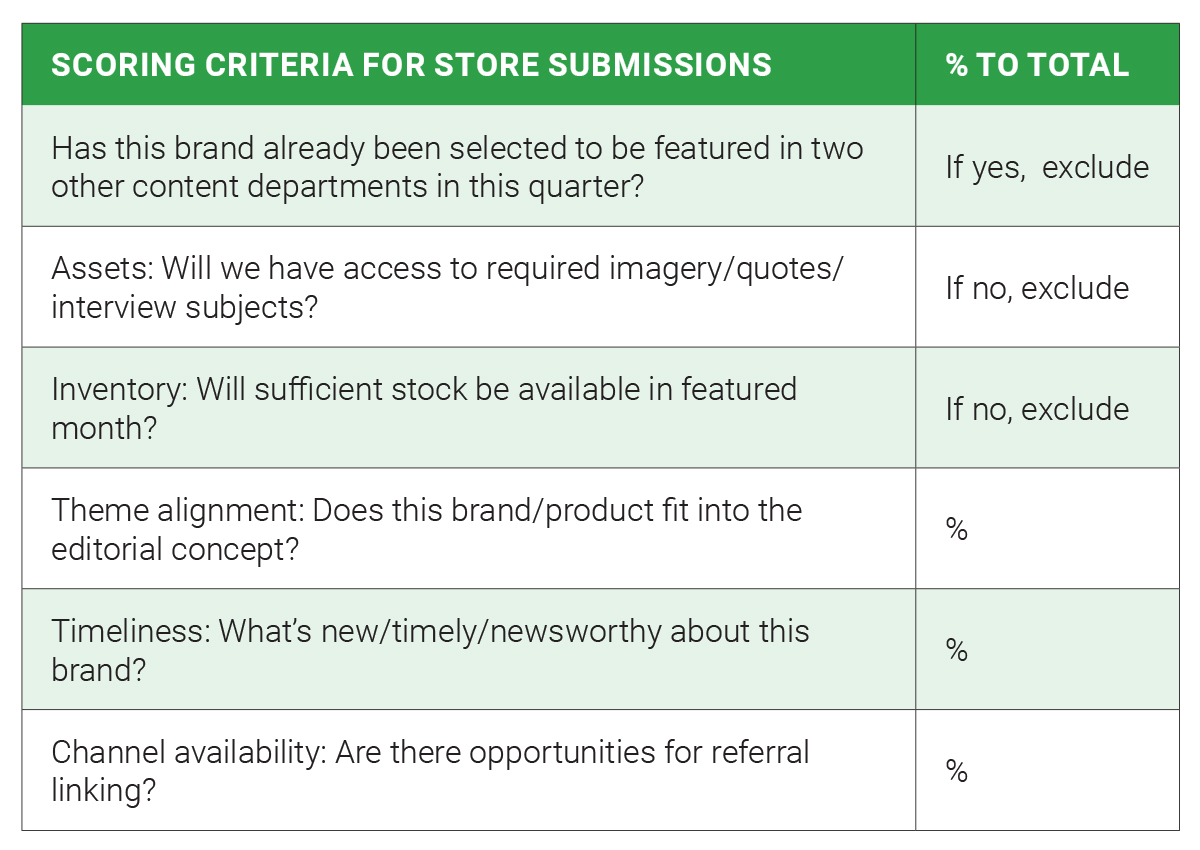
Task: Select the Theme alignment criteria cell
Action: pyautogui.click(x=468, y=529)
